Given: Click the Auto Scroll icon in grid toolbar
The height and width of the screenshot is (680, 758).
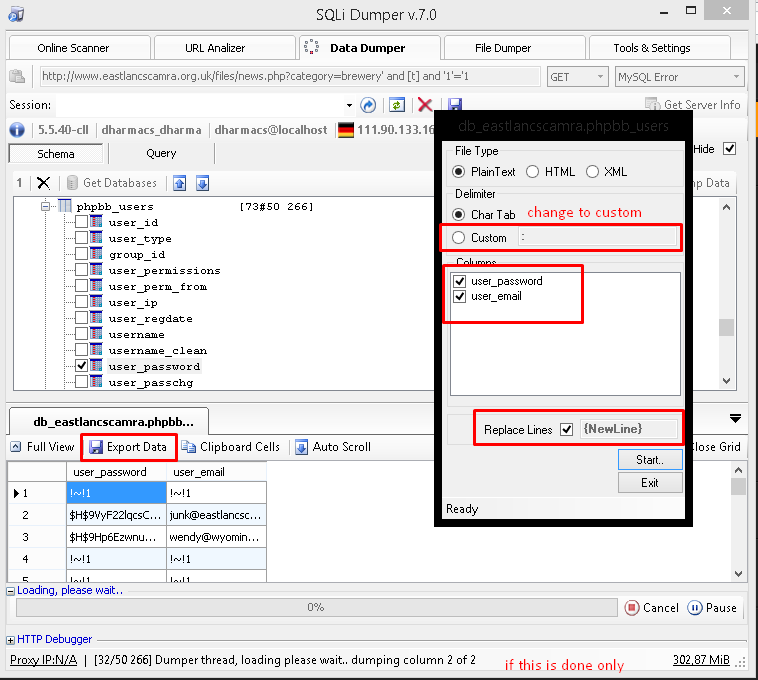Looking at the screenshot, I should coord(301,447).
